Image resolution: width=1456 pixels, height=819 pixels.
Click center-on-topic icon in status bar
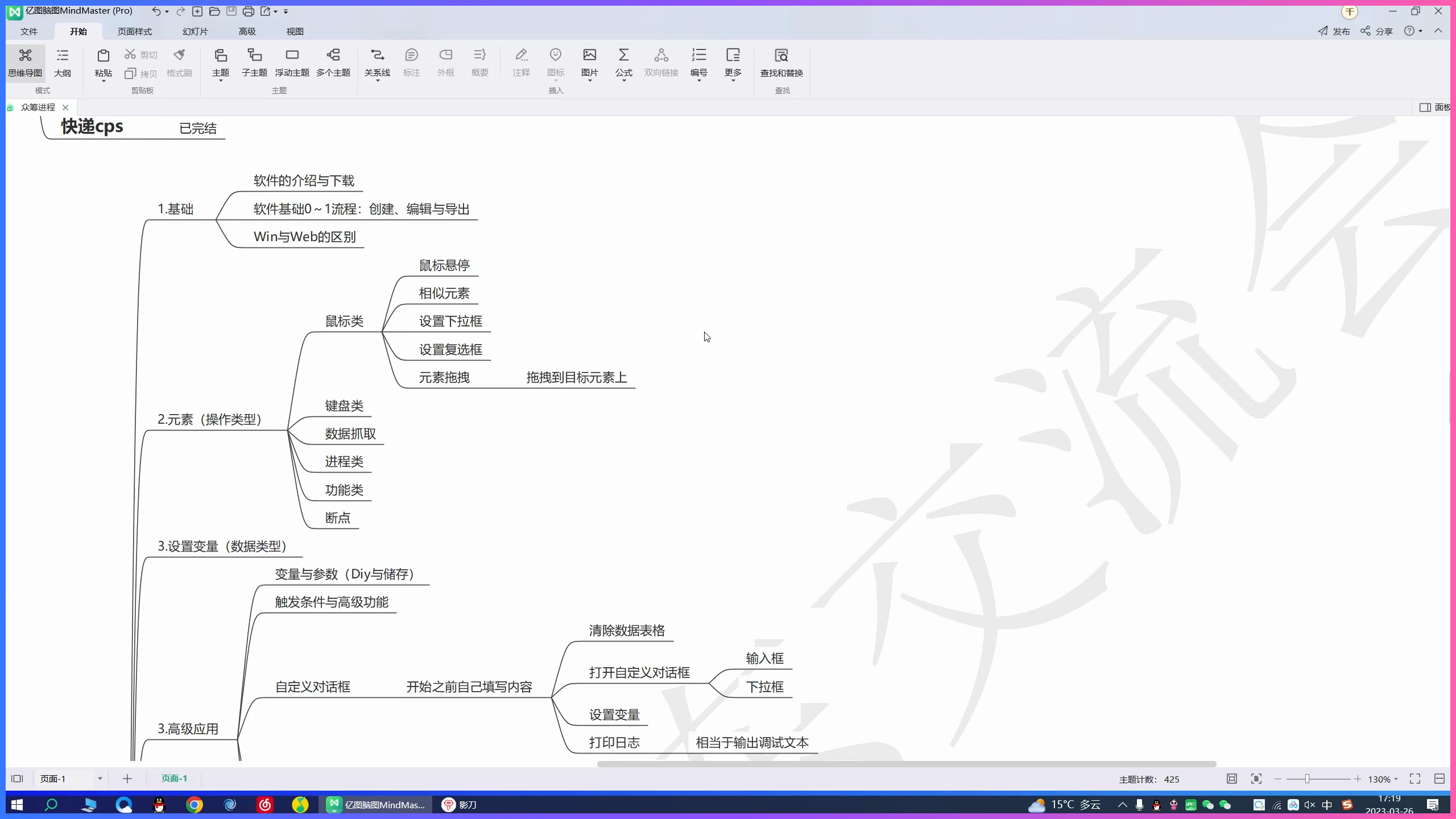click(x=1256, y=779)
